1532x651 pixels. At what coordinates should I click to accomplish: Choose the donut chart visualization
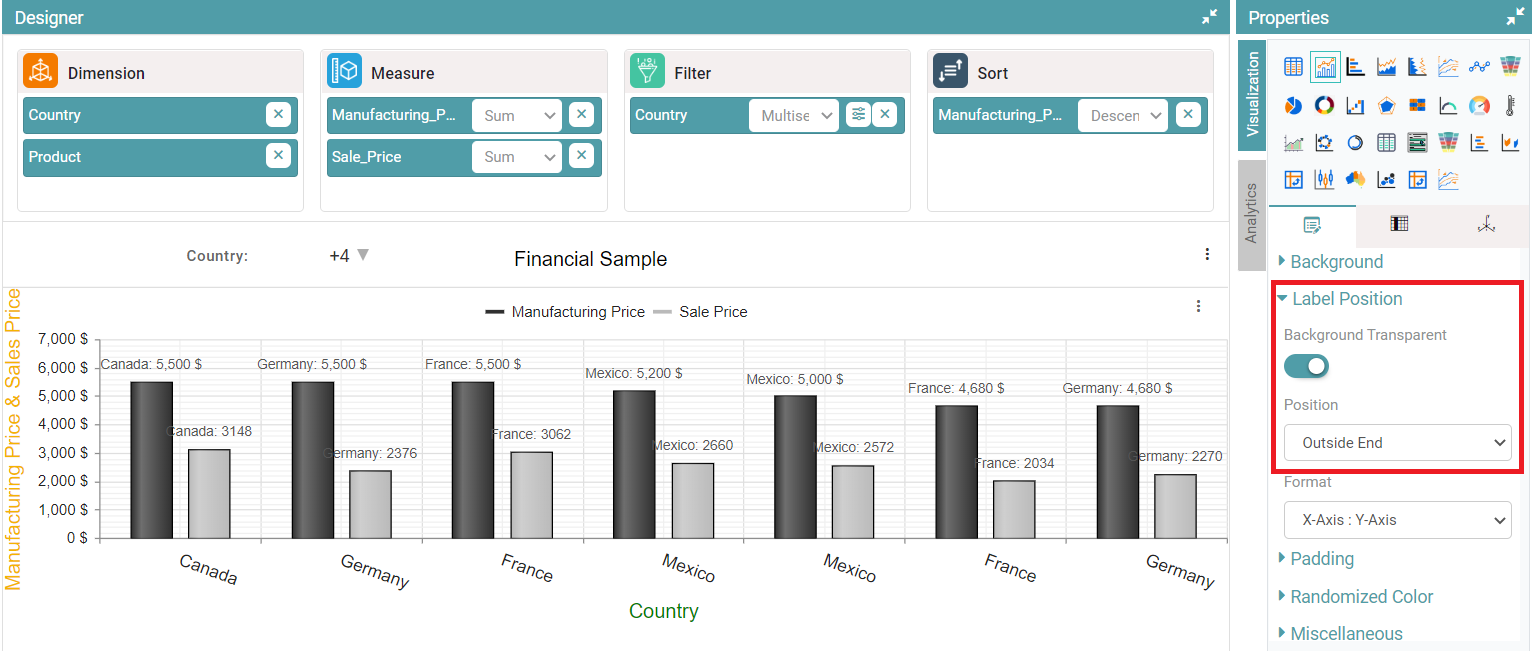click(1324, 105)
